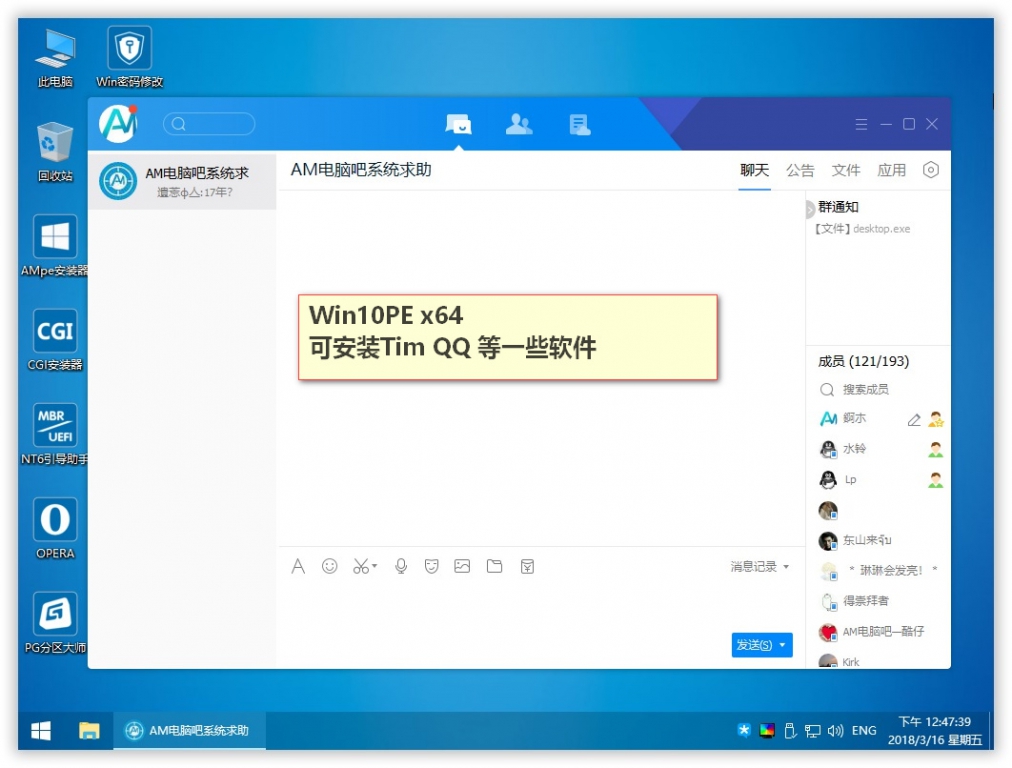The image size is (1012, 768).
Task: Click the taskbar clock and date
Action: [935, 731]
